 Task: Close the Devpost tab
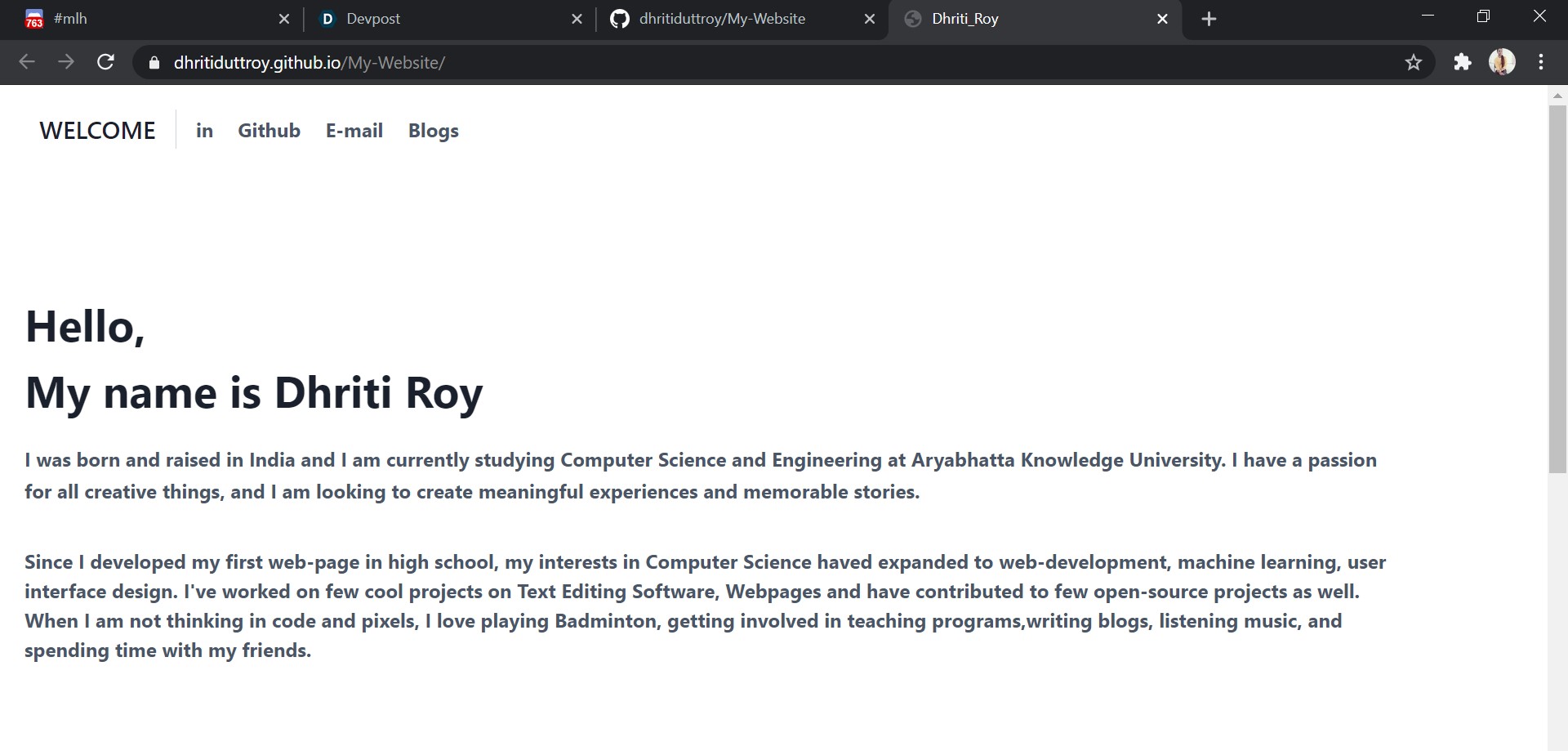click(x=577, y=19)
